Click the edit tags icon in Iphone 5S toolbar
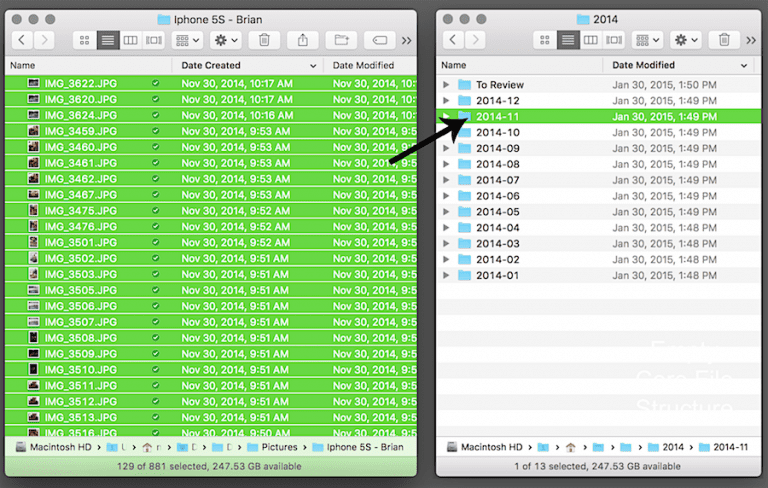This screenshot has height=488, width=768. click(x=380, y=40)
